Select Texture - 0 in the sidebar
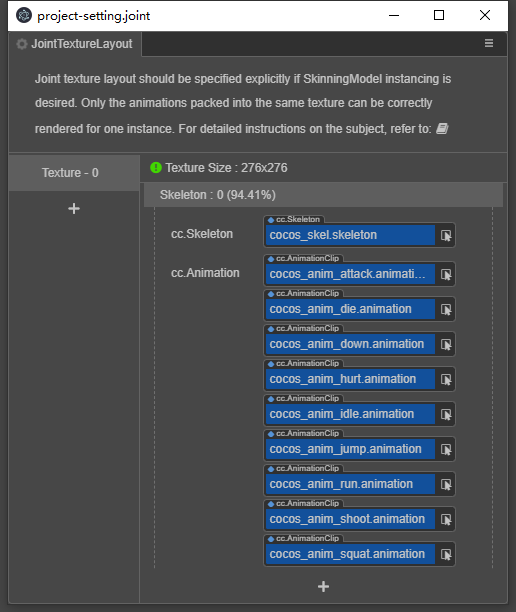Screen dimensions: 516x612 point(74,173)
